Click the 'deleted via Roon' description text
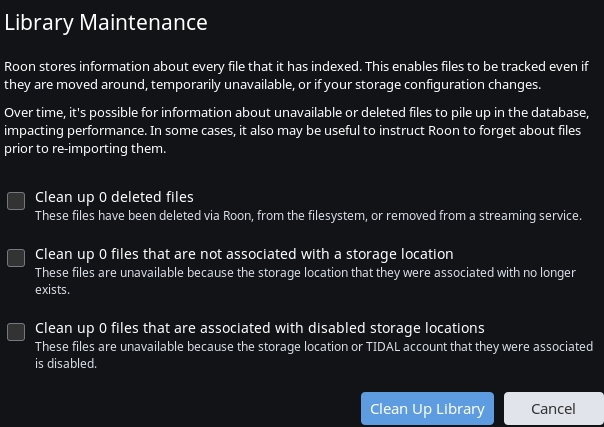604x427 pixels. point(308,216)
